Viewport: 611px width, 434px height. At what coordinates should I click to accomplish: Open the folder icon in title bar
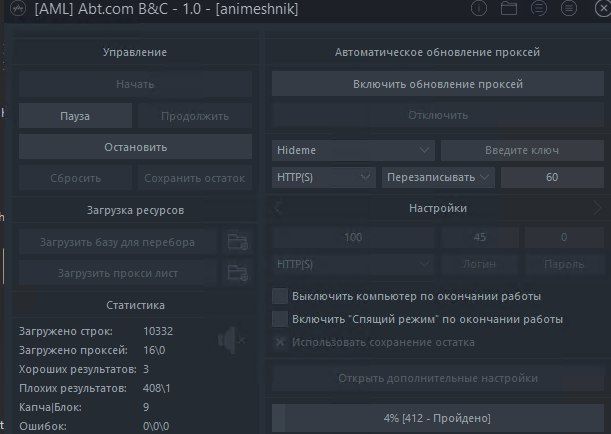pos(508,10)
